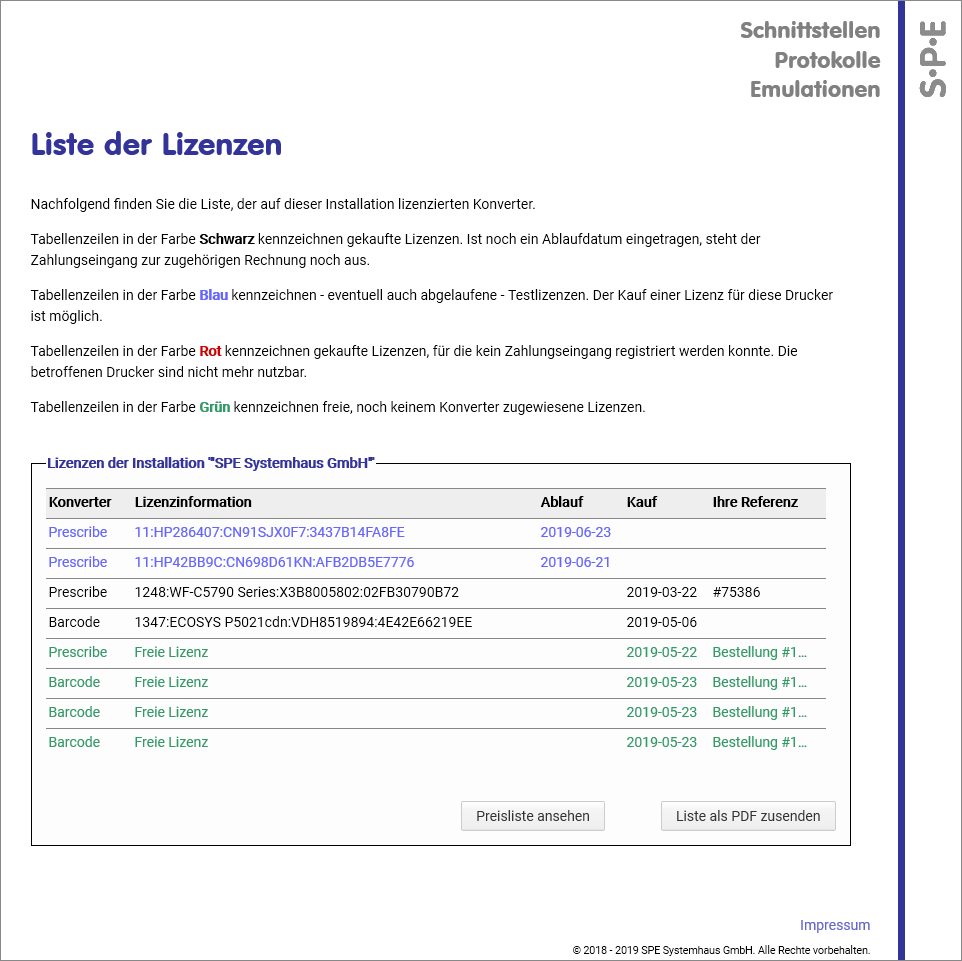Click the Ihre Referenz column header
Viewport: 962px width, 961px height.
[x=755, y=502]
